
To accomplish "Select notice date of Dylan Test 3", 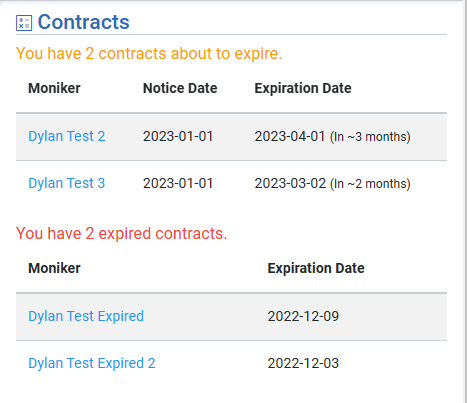I will coord(178,183).
